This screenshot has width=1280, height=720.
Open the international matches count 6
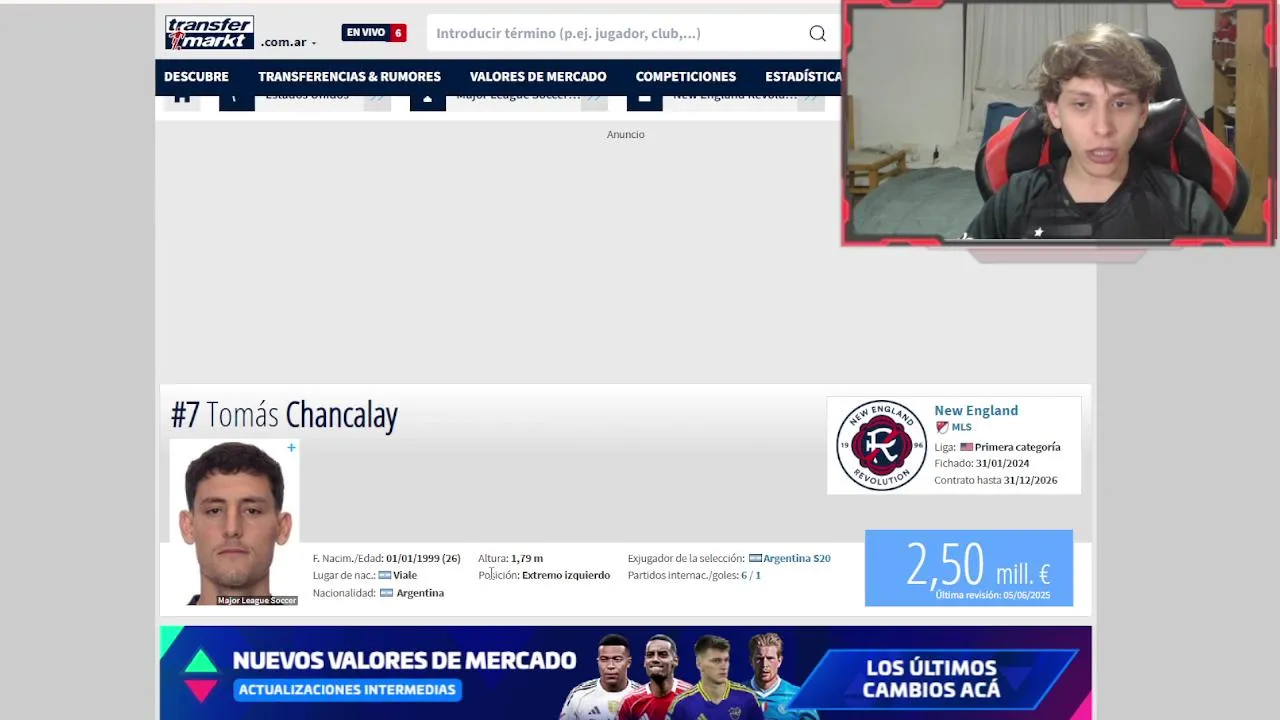pyautogui.click(x=744, y=575)
